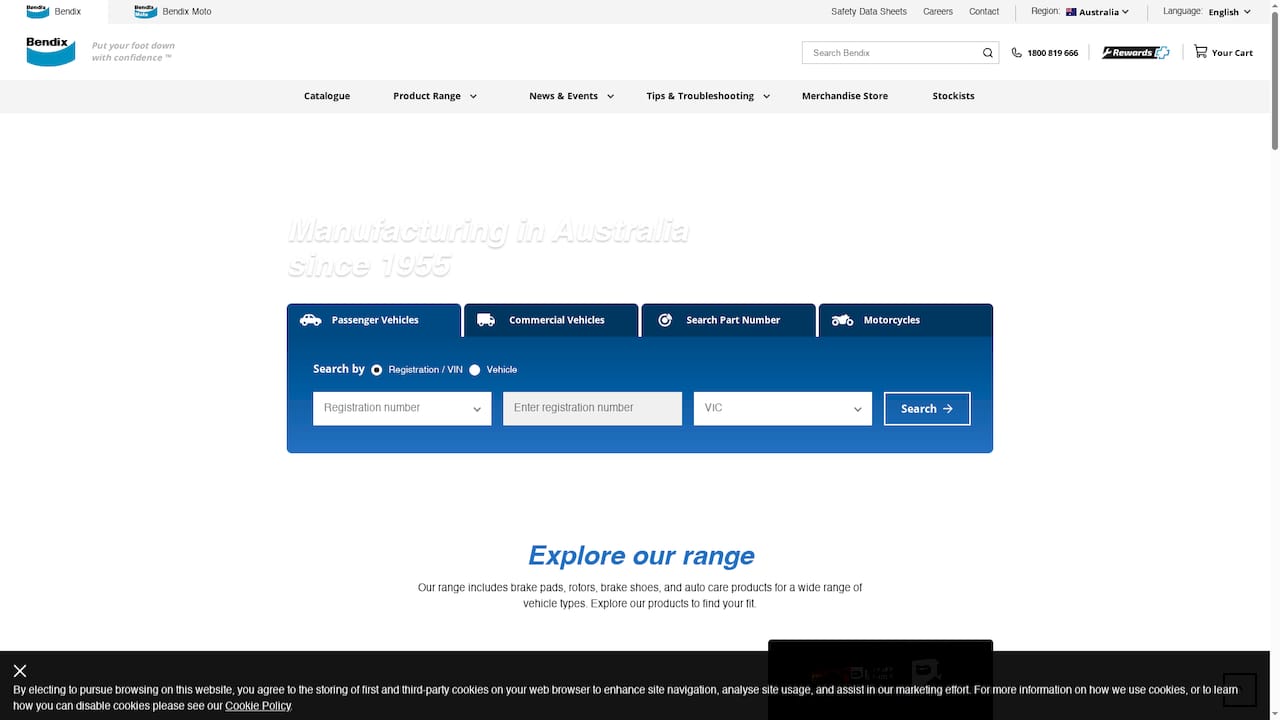Select the car icon on Passenger Vehicles tab
Image resolution: width=1280 pixels, height=720 pixels.
pyautogui.click(x=310, y=320)
